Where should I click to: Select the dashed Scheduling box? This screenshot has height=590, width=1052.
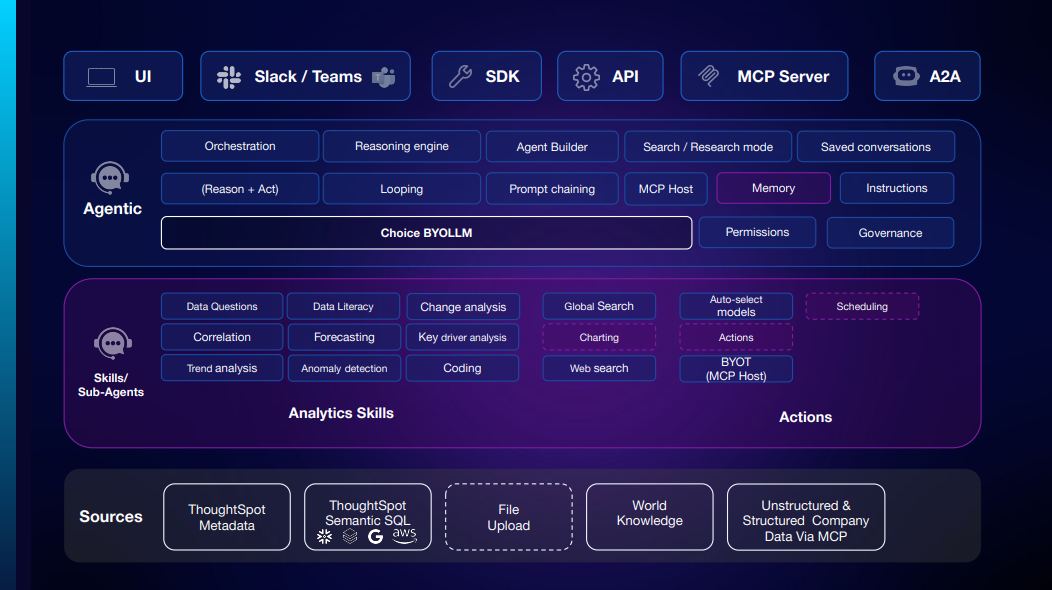pyautogui.click(x=861, y=307)
